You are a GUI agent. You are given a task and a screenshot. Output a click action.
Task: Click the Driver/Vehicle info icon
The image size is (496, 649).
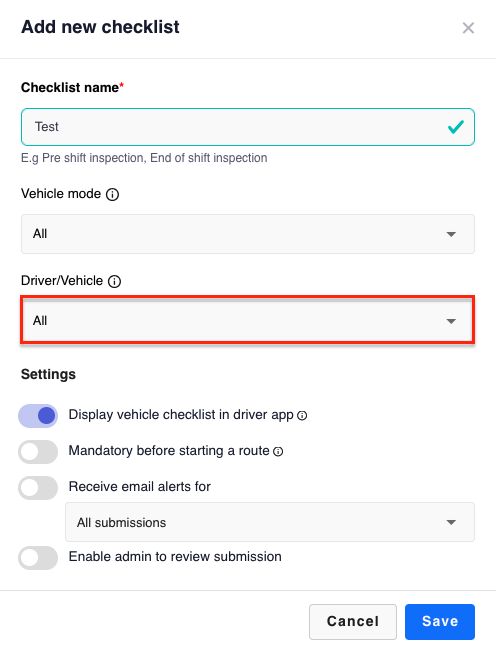pos(114,281)
